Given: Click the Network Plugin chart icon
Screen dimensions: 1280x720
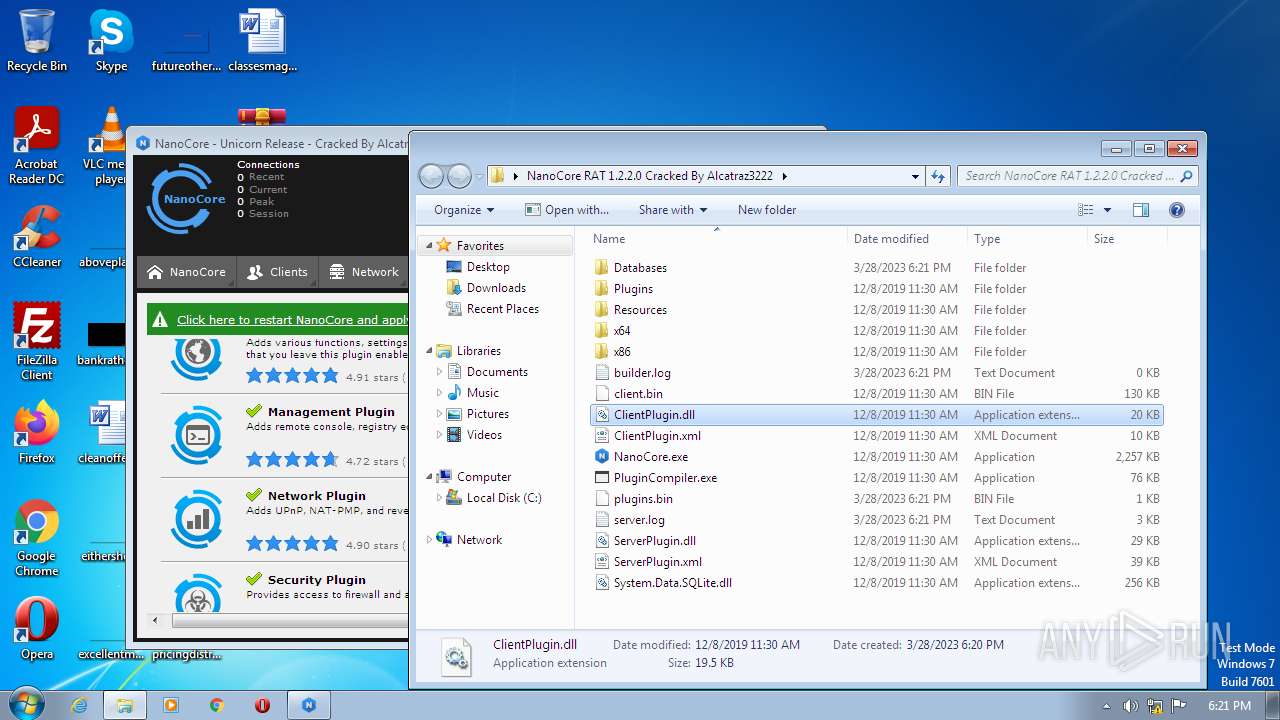Looking at the screenshot, I should click(197, 519).
